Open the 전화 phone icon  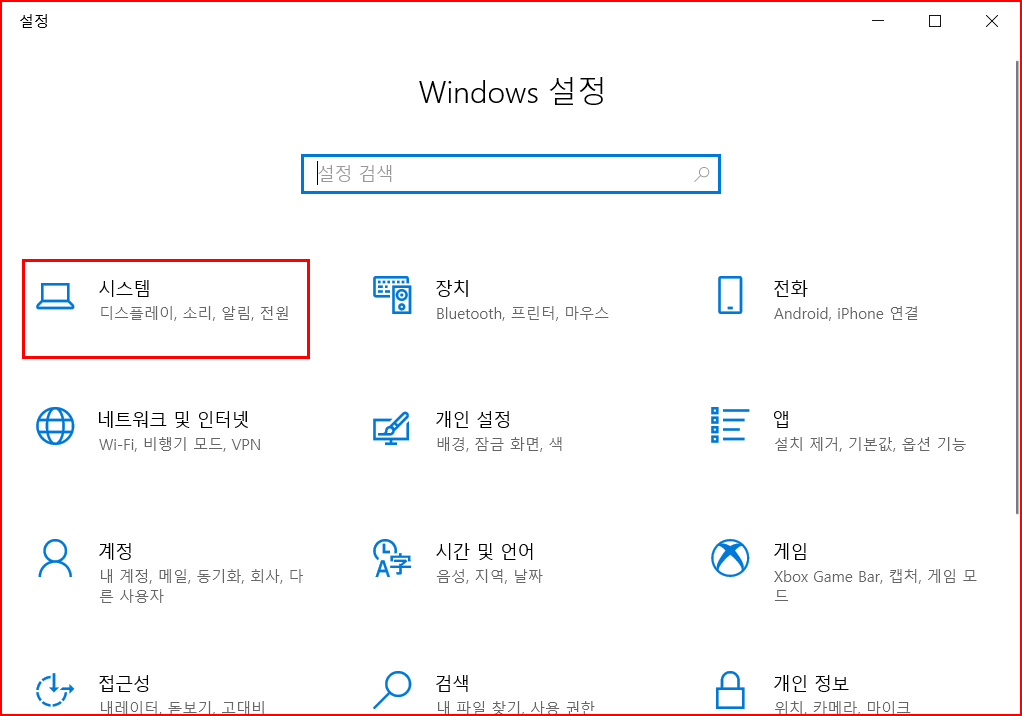pos(729,295)
